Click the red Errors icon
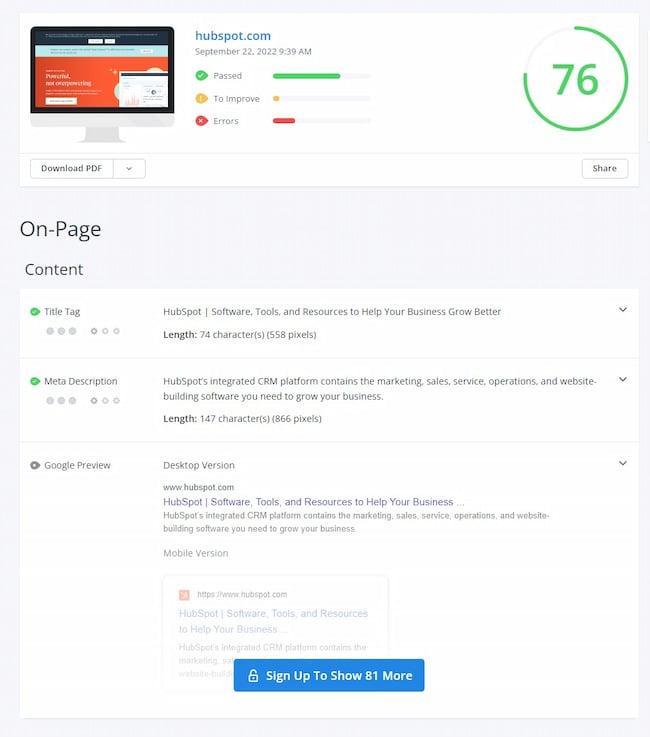This screenshot has width=650, height=737. (x=202, y=121)
